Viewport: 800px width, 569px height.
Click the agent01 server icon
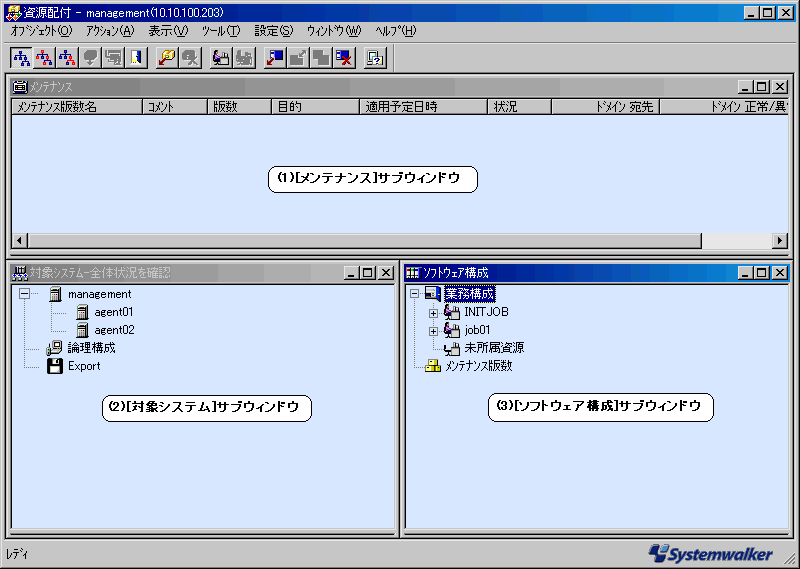click(82, 312)
